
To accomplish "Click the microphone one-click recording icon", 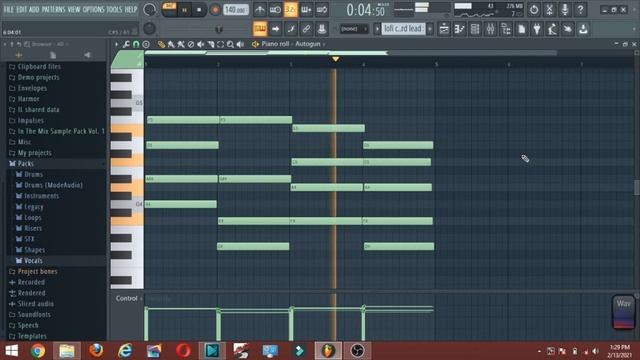I will click(565, 9).
